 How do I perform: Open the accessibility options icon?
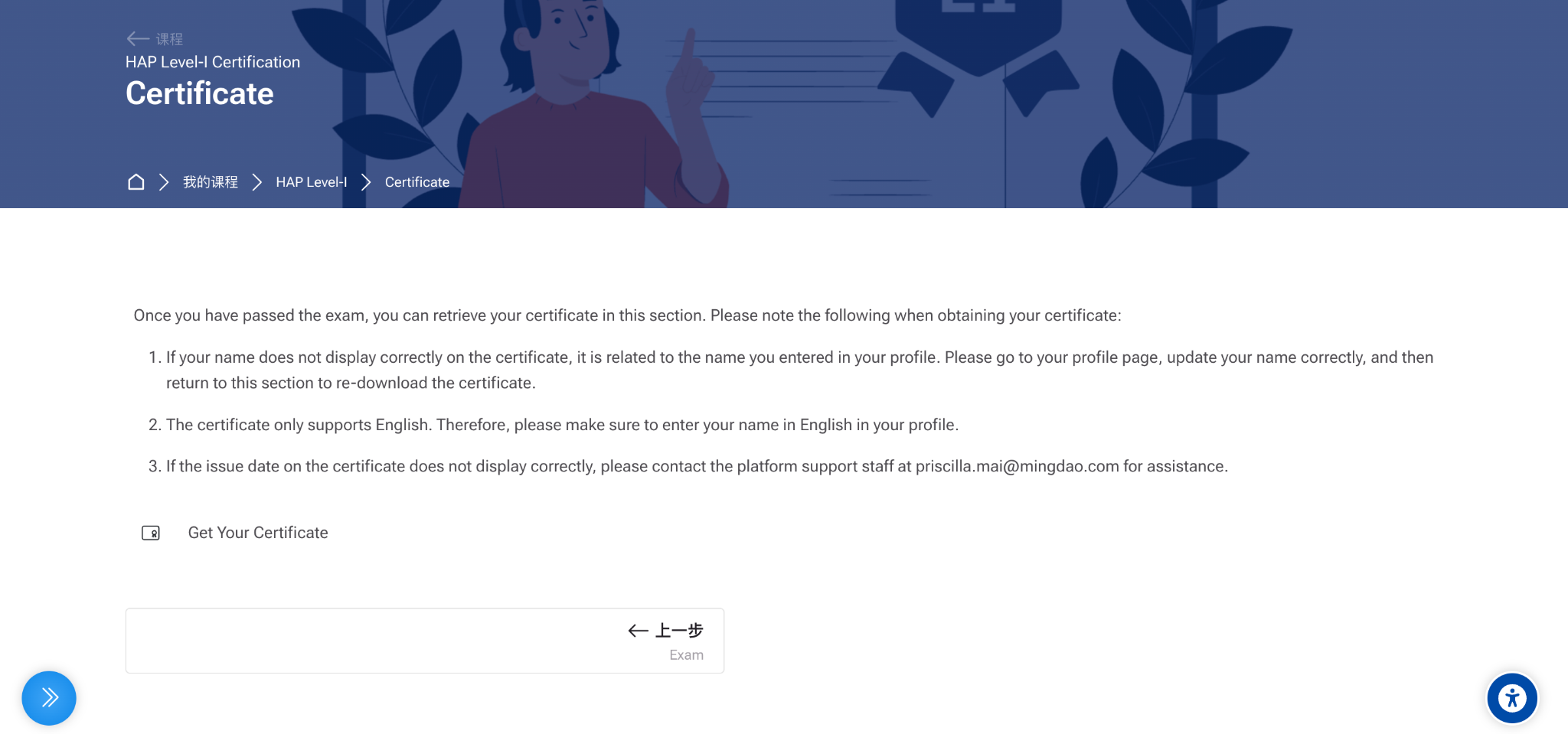coord(1512,698)
